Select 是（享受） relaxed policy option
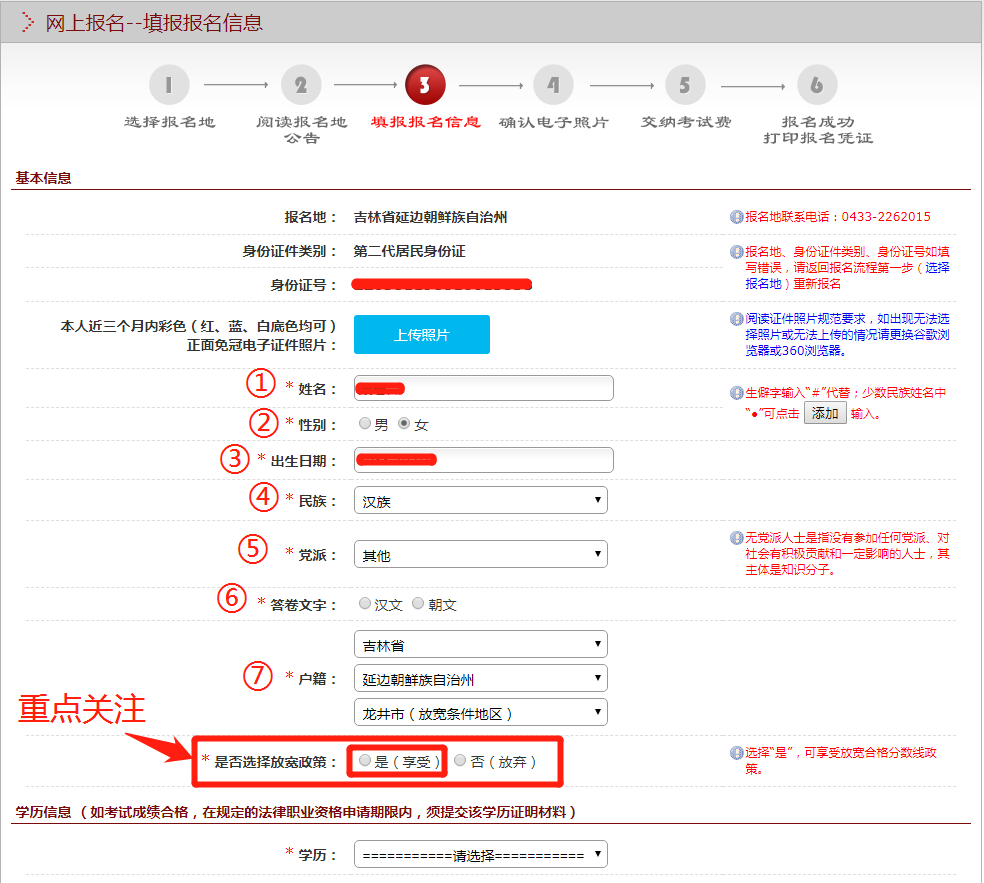Screen dimensions: 984x883 (365, 761)
